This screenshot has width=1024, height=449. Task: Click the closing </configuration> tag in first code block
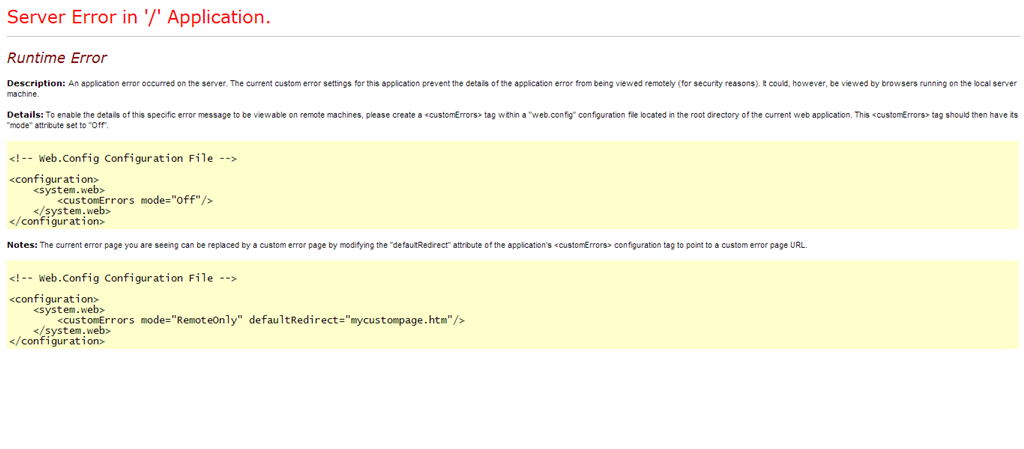click(x=57, y=221)
